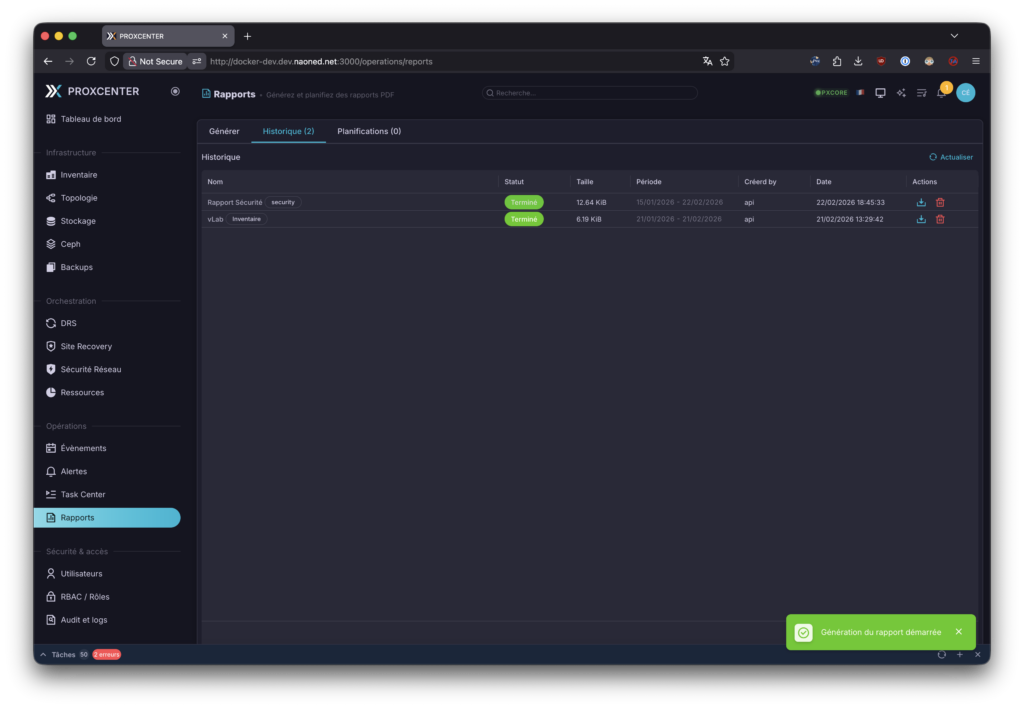This screenshot has height=709, width=1024.
Task: Switch to the Générer tab
Action: pos(224,131)
